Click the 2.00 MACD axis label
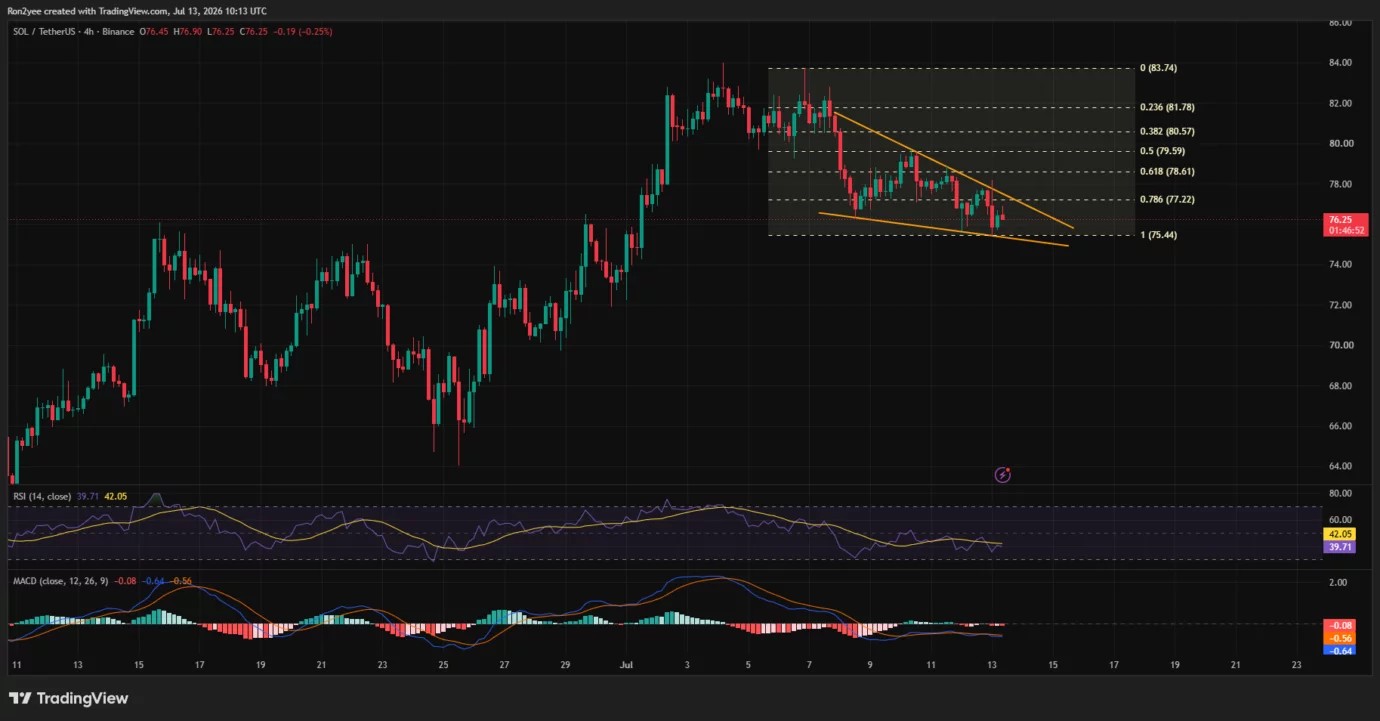The height and width of the screenshot is (721, 1380). click(x=1338, y=582)
